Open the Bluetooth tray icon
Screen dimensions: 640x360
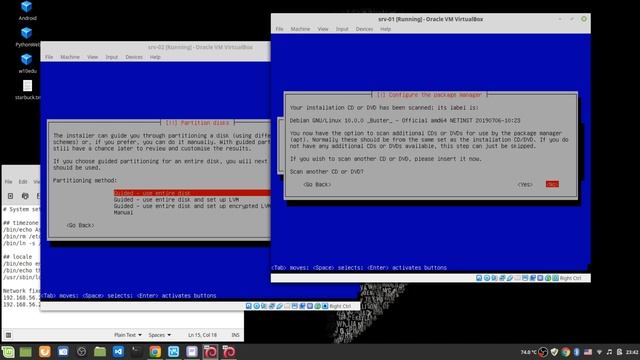576,352
